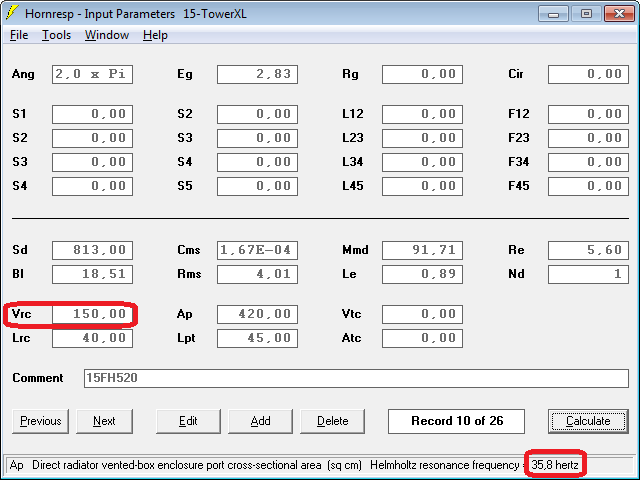640x480 pixels.
Task: Select the Cms field showing 1,67E-04
Action: (258, 250)
